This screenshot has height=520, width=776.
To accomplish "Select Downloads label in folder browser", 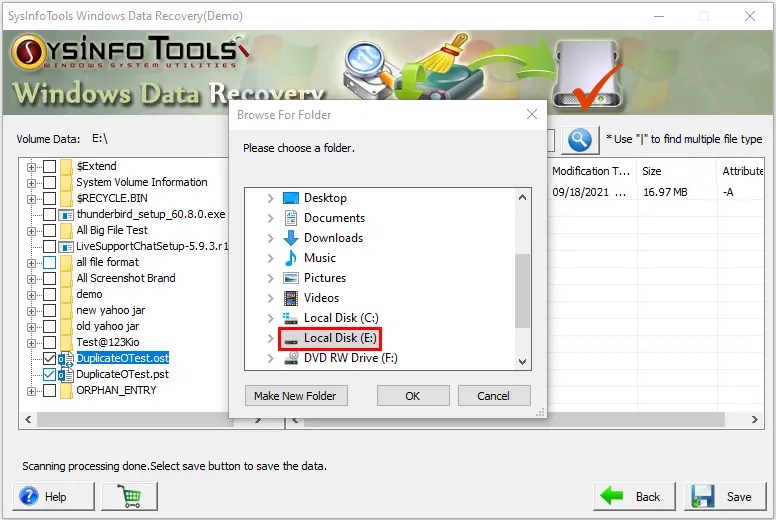I will 334,238.
